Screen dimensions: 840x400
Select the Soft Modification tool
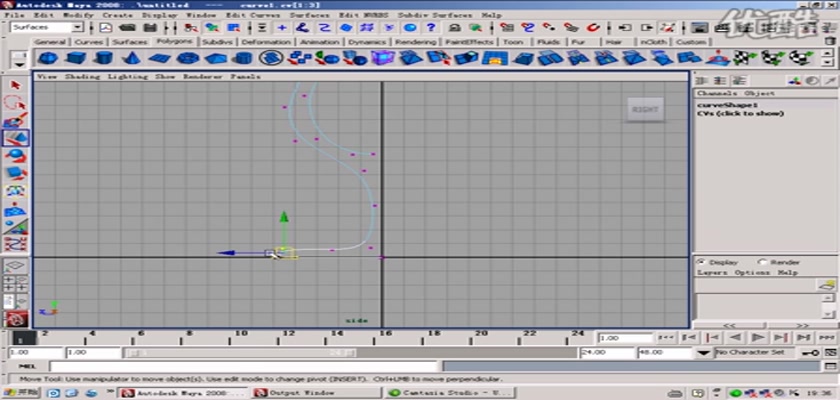[16, 209]
